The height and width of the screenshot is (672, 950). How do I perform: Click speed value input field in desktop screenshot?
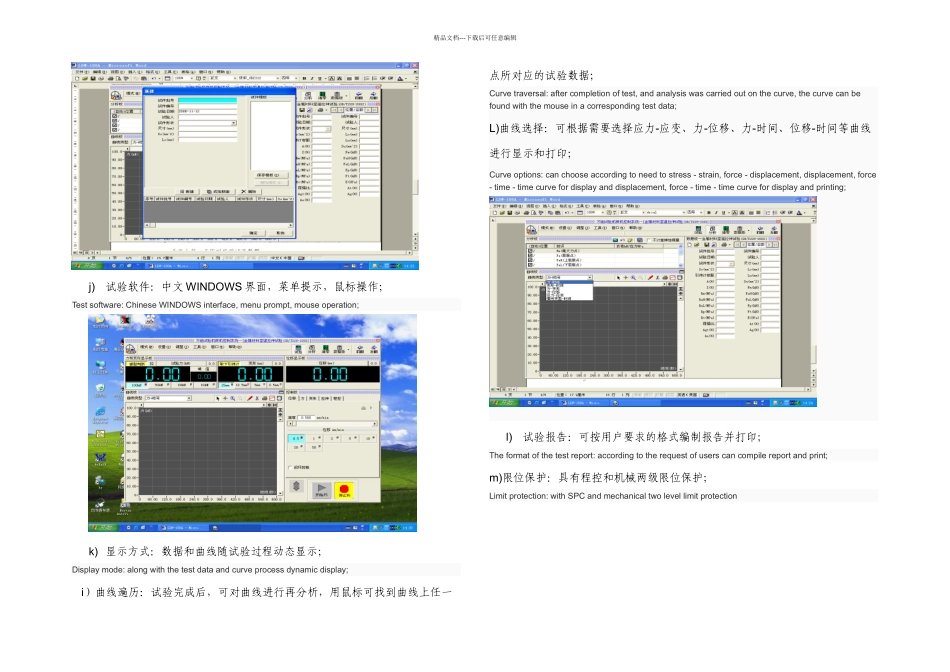pos(306,418)
